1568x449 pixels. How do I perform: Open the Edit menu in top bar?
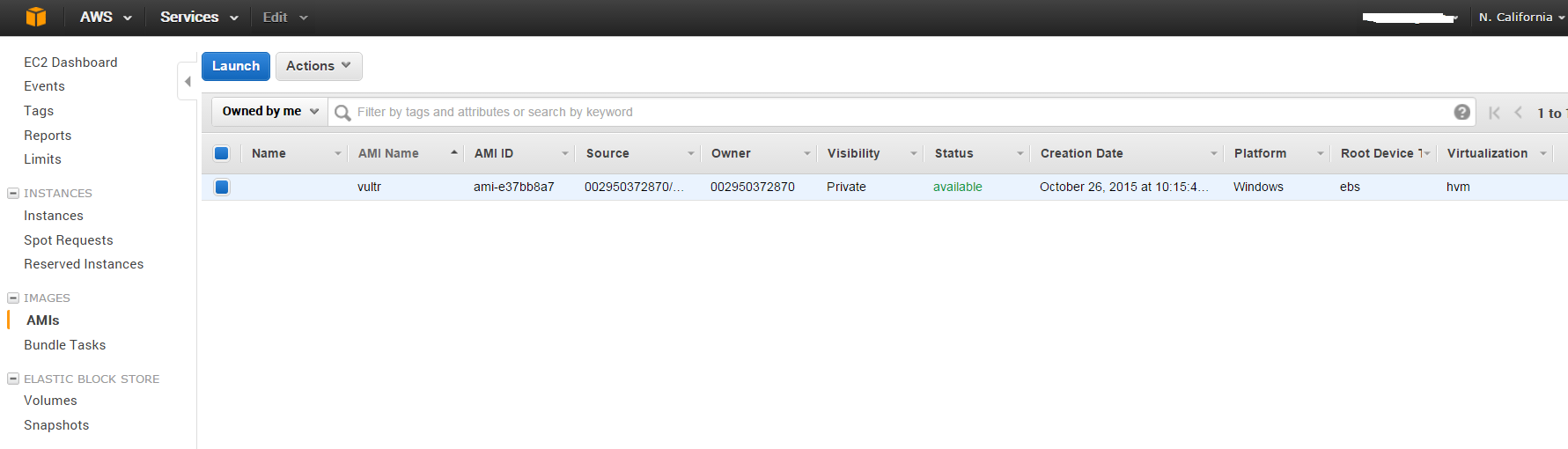[284, 18]
